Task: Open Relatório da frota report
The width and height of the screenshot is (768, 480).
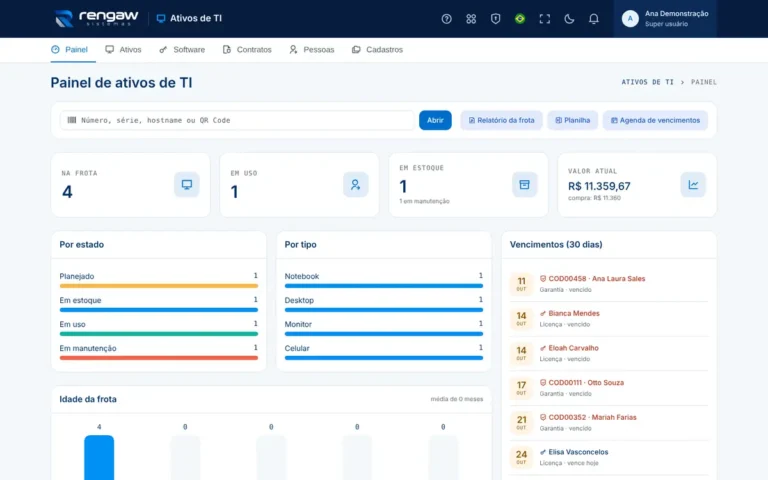Action: coord(501,120)
